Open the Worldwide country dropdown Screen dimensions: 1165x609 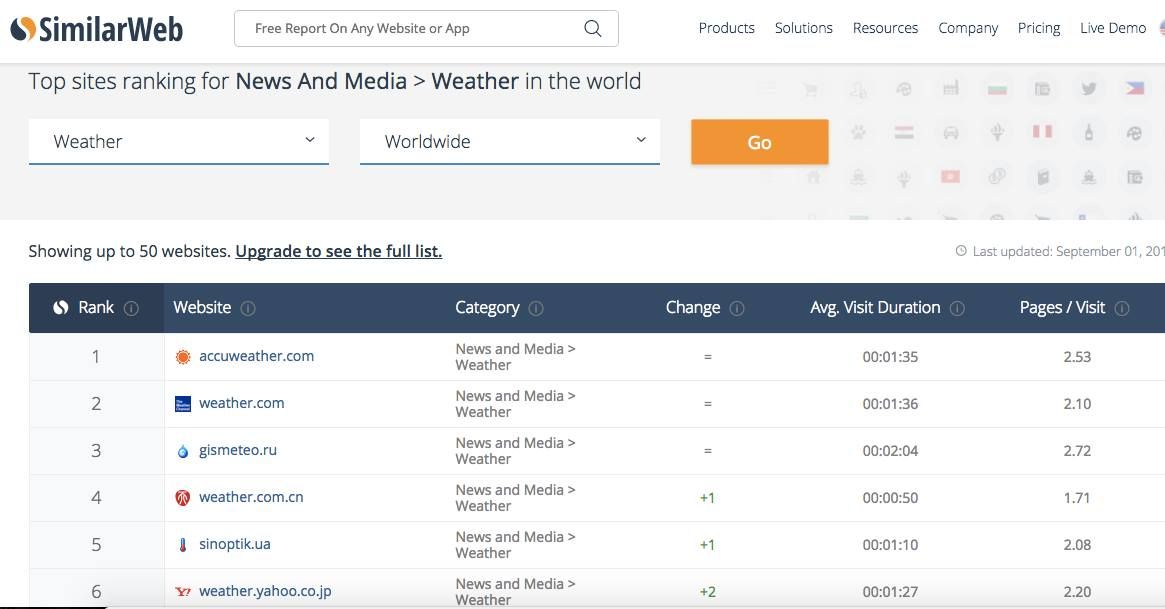510,141
